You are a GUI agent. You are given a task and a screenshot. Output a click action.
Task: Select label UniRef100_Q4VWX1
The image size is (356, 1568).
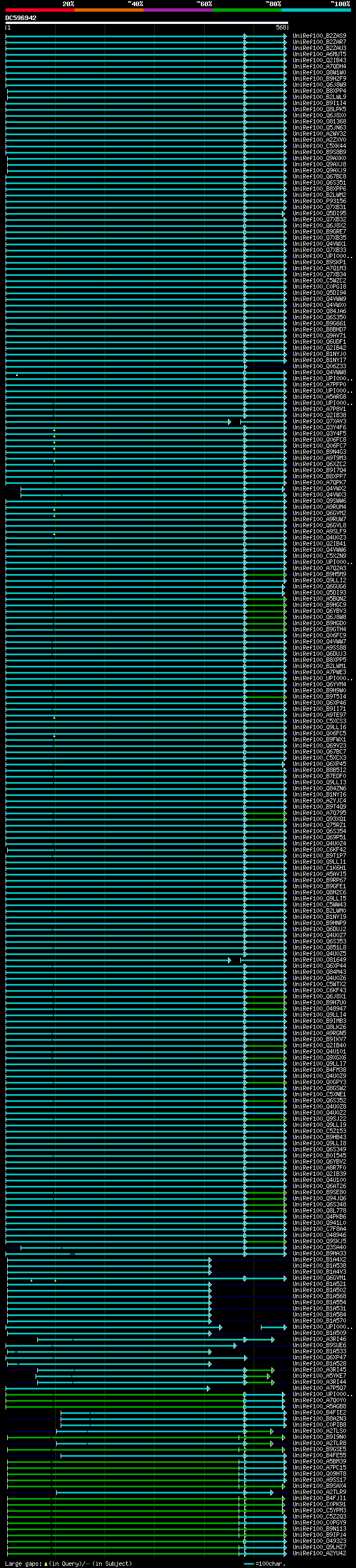click(x=319, y=244)
